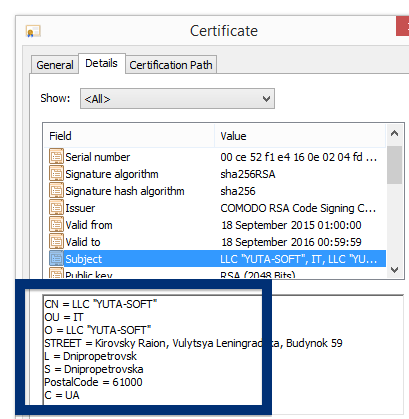This screenshot has height=419, width=409.
Task: Click the C = UA line
Action: [x=62, y=395]
